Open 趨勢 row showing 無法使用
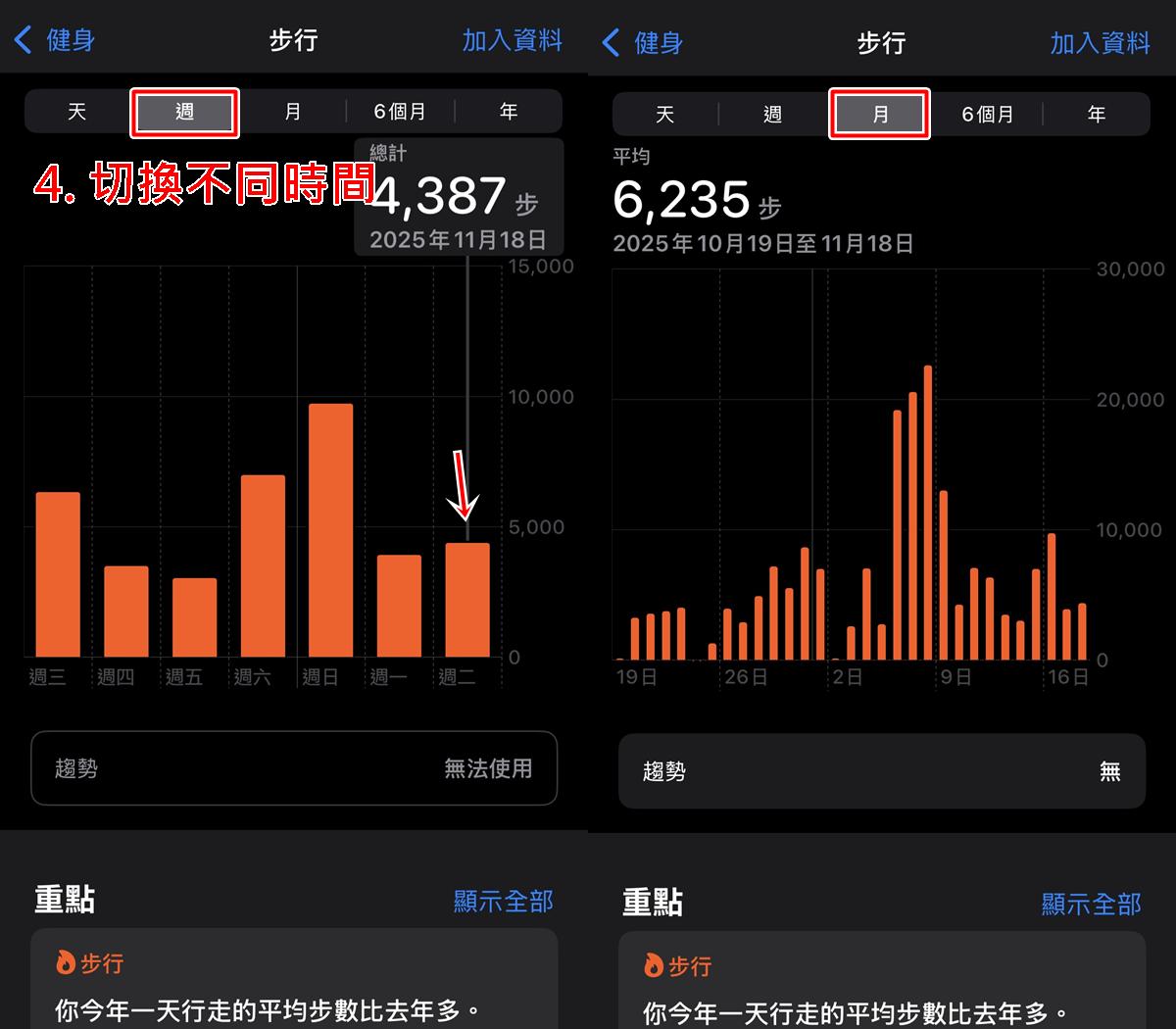1176x1029 pixels. [x=294, y=768]
